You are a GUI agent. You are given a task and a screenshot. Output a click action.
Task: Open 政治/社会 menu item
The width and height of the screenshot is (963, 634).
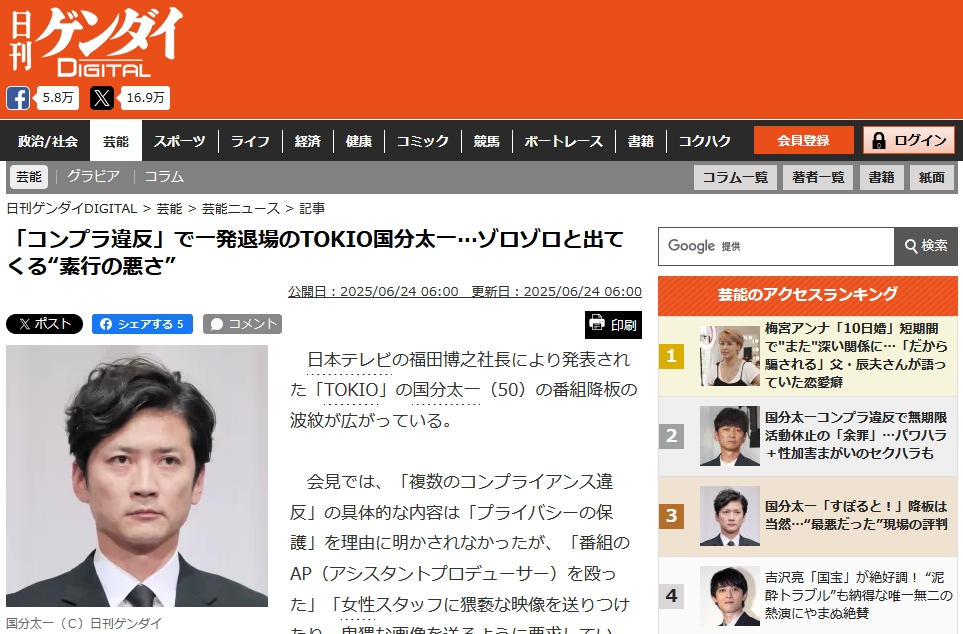click(48, 141)
